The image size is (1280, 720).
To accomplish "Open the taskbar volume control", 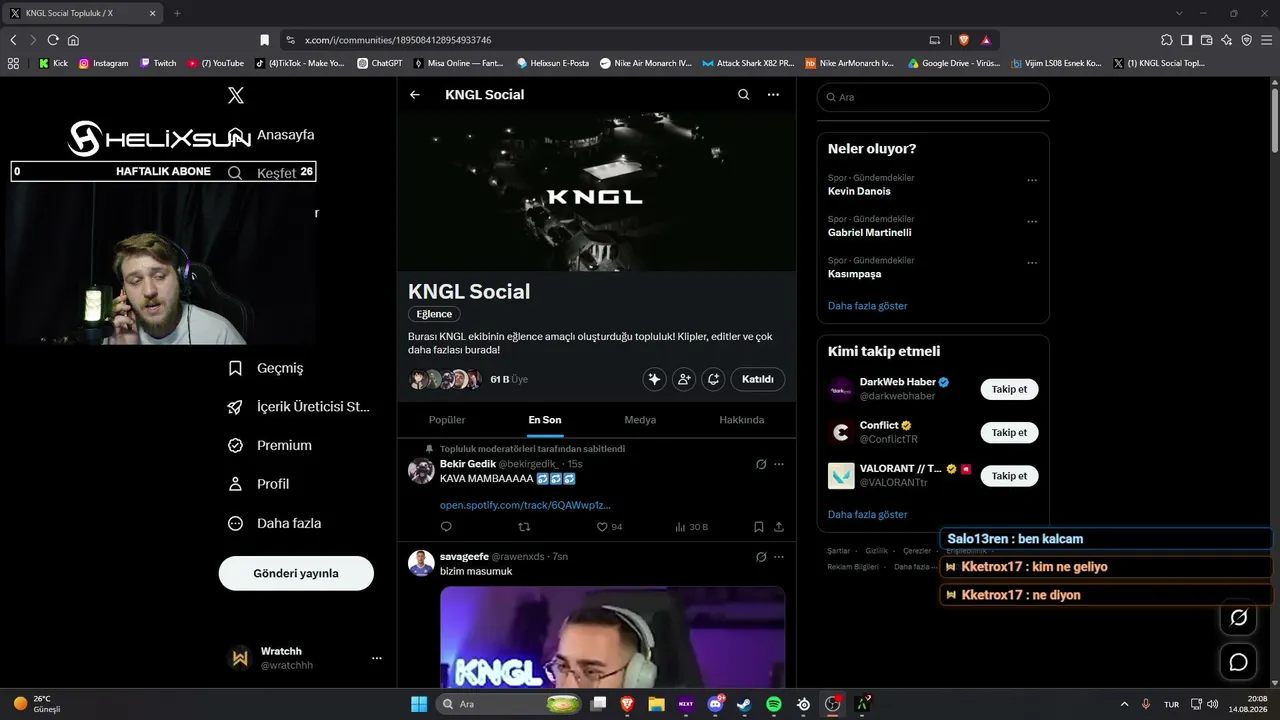I will click(x=1212, y=704).
